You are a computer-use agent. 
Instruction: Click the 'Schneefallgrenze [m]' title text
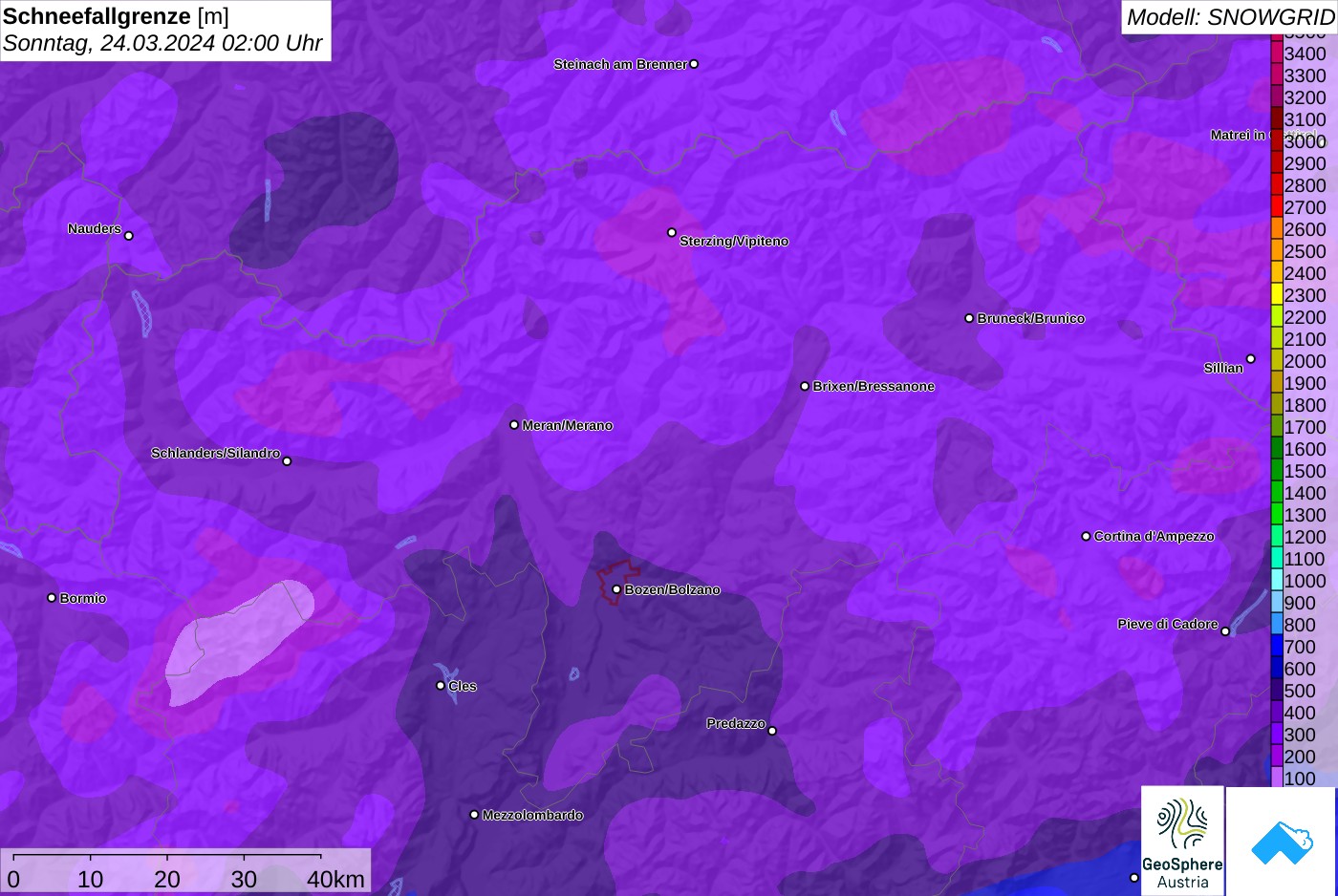click(116, 16)
